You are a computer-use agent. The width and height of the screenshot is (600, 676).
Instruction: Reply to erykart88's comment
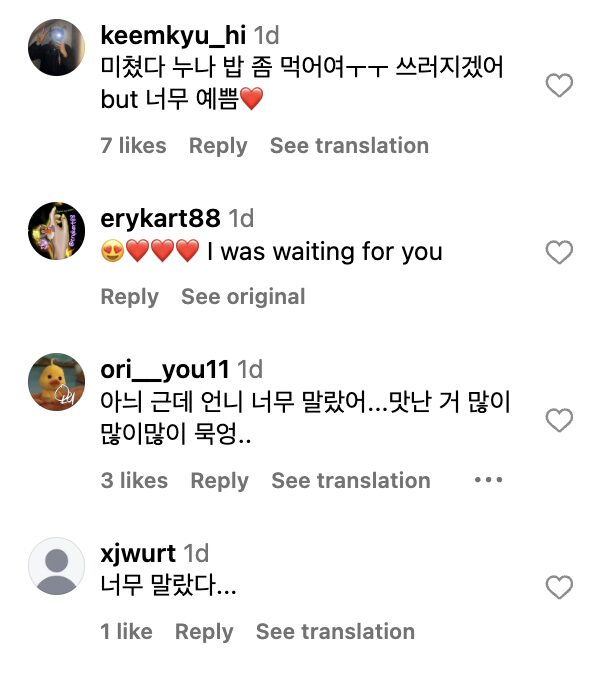[130, 297]
